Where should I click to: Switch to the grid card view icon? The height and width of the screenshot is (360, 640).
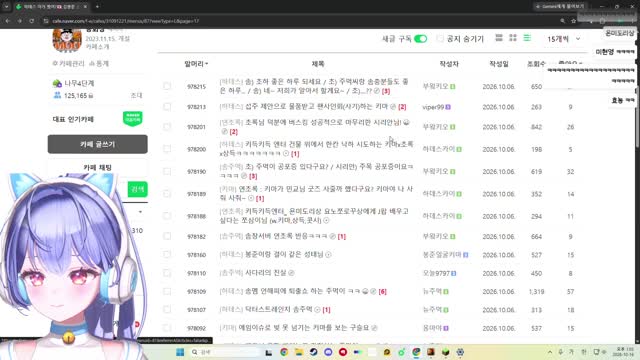[x=513, y=38]
